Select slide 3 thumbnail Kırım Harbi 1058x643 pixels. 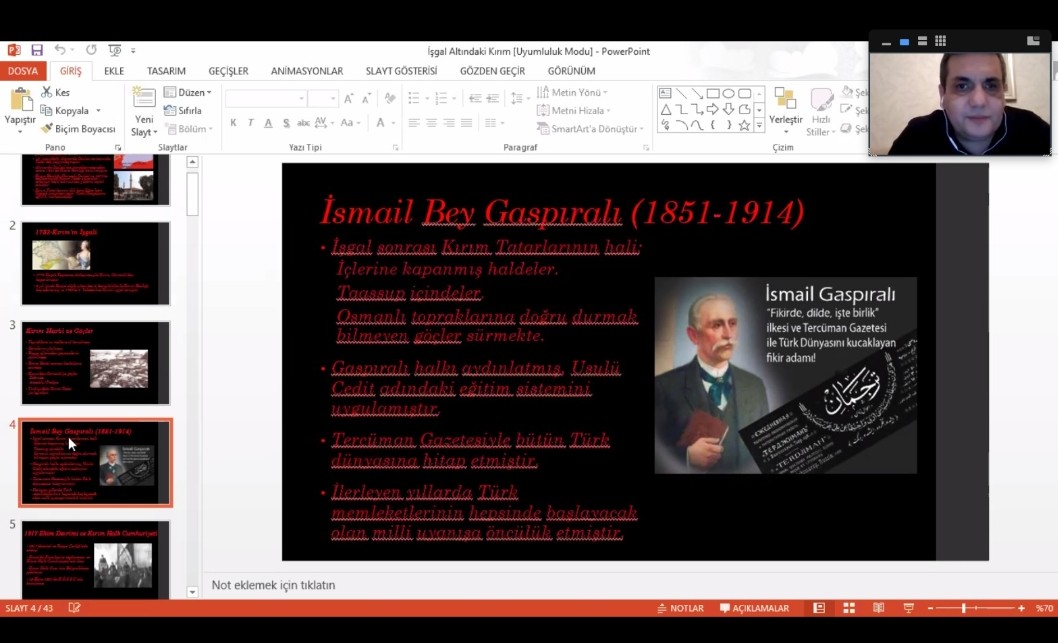[x=95, y=363]
